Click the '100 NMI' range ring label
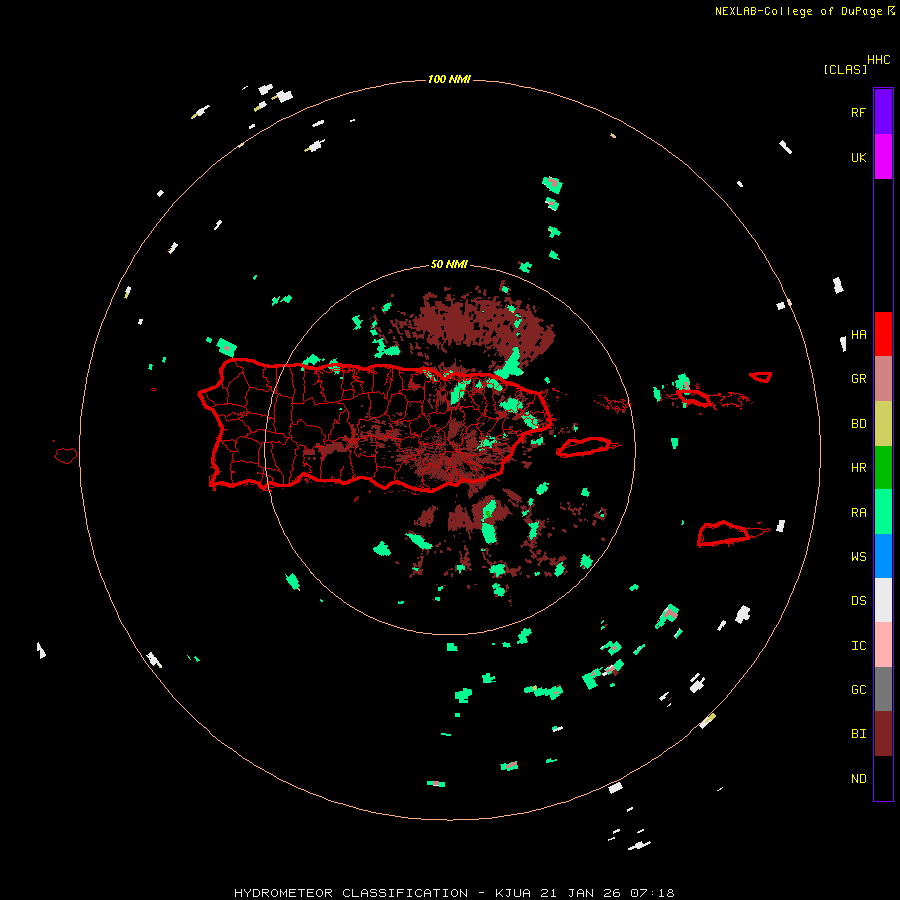This screenshot has height=900, width=900. click(449, 79)
